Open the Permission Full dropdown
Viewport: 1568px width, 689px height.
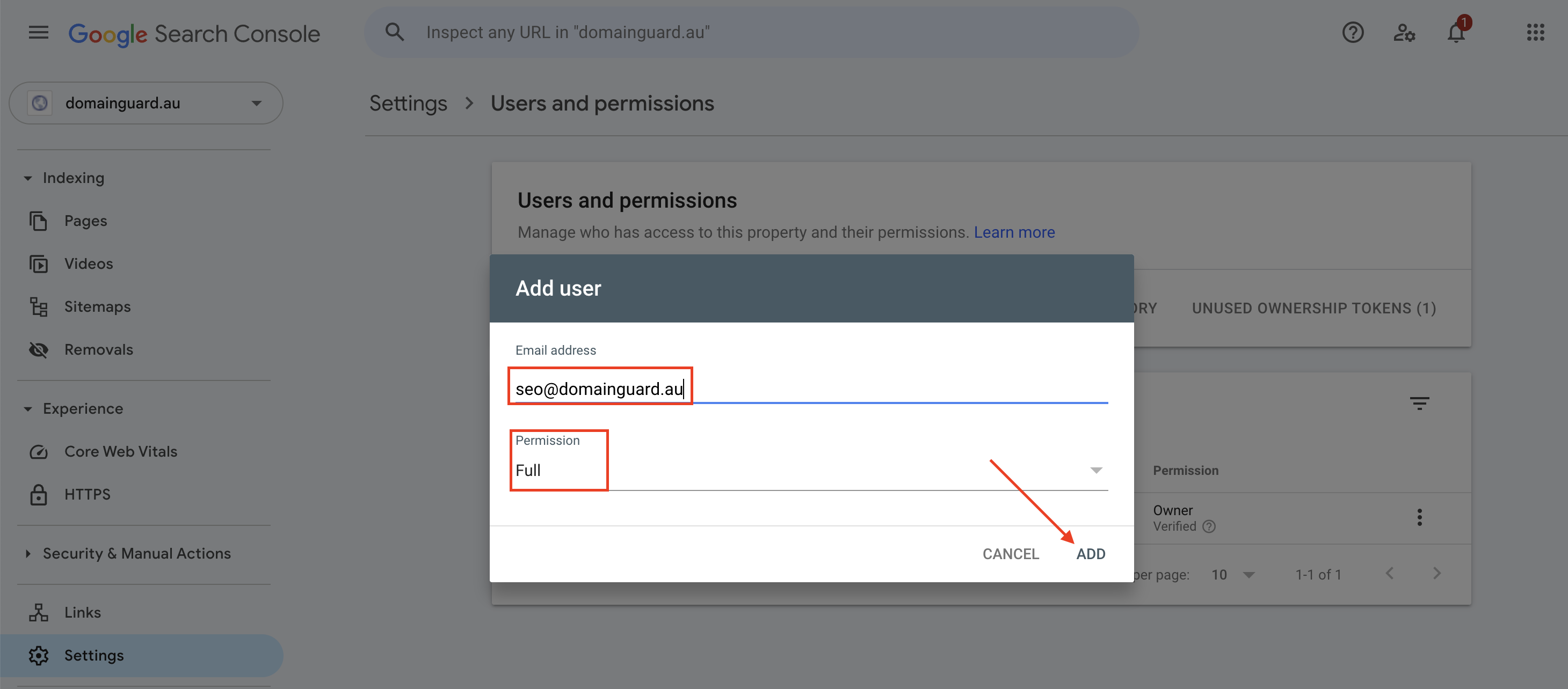coord(811,470)
